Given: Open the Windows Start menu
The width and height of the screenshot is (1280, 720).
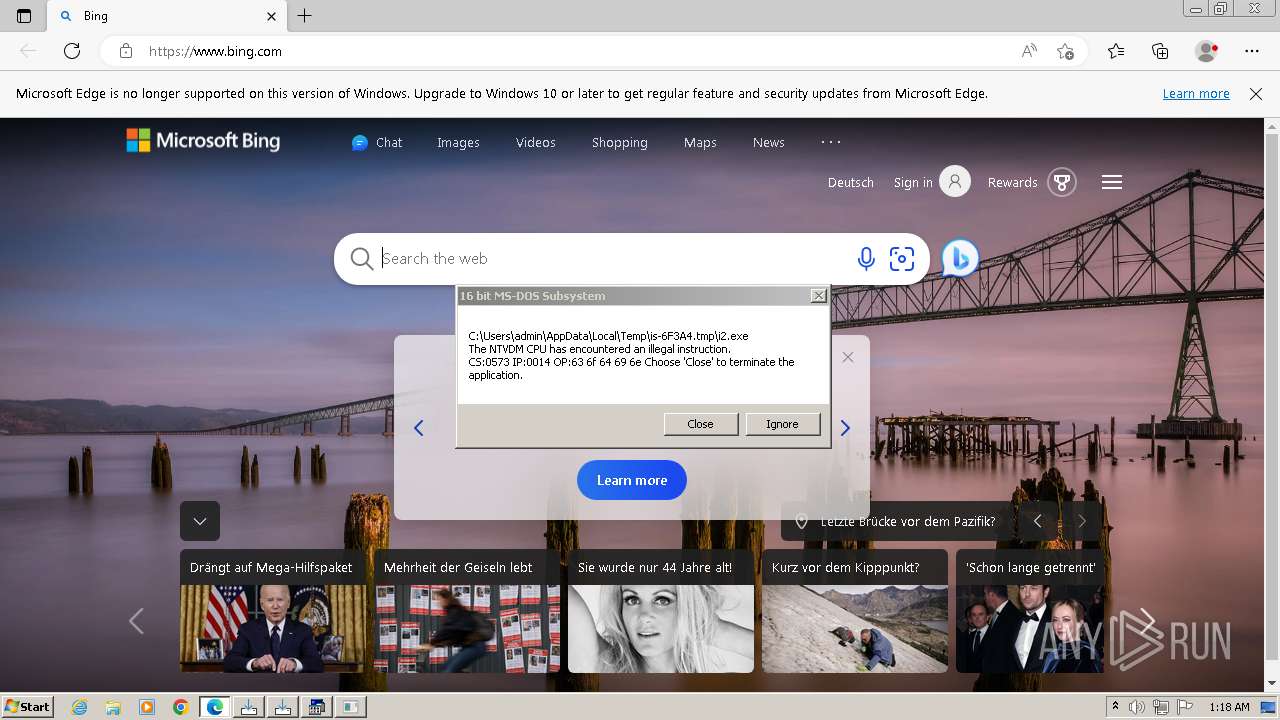Looking at the screenshot, I should click(27, 707).
